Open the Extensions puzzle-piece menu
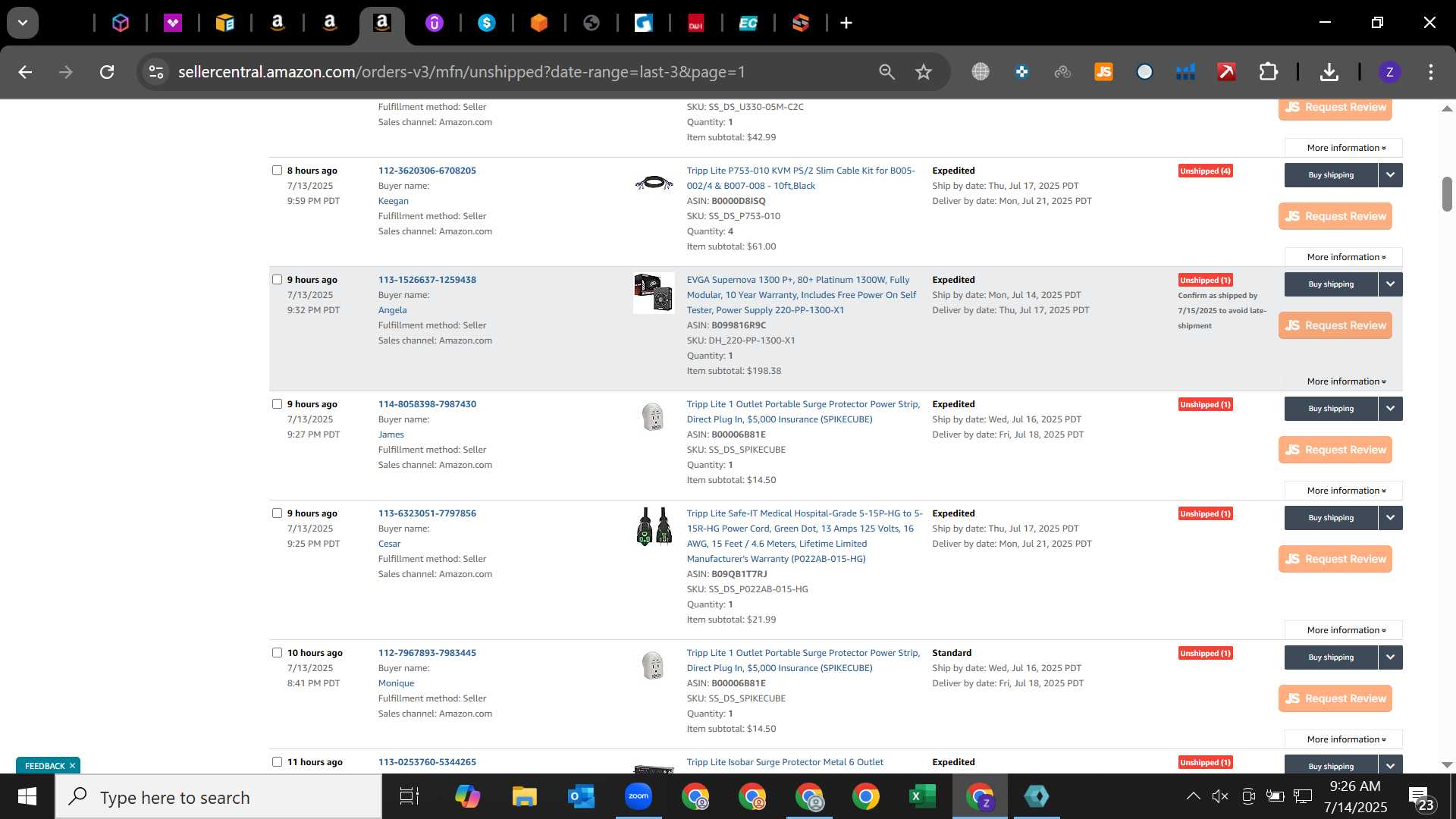This screenshot has height=819, width=1456. 1268,72
